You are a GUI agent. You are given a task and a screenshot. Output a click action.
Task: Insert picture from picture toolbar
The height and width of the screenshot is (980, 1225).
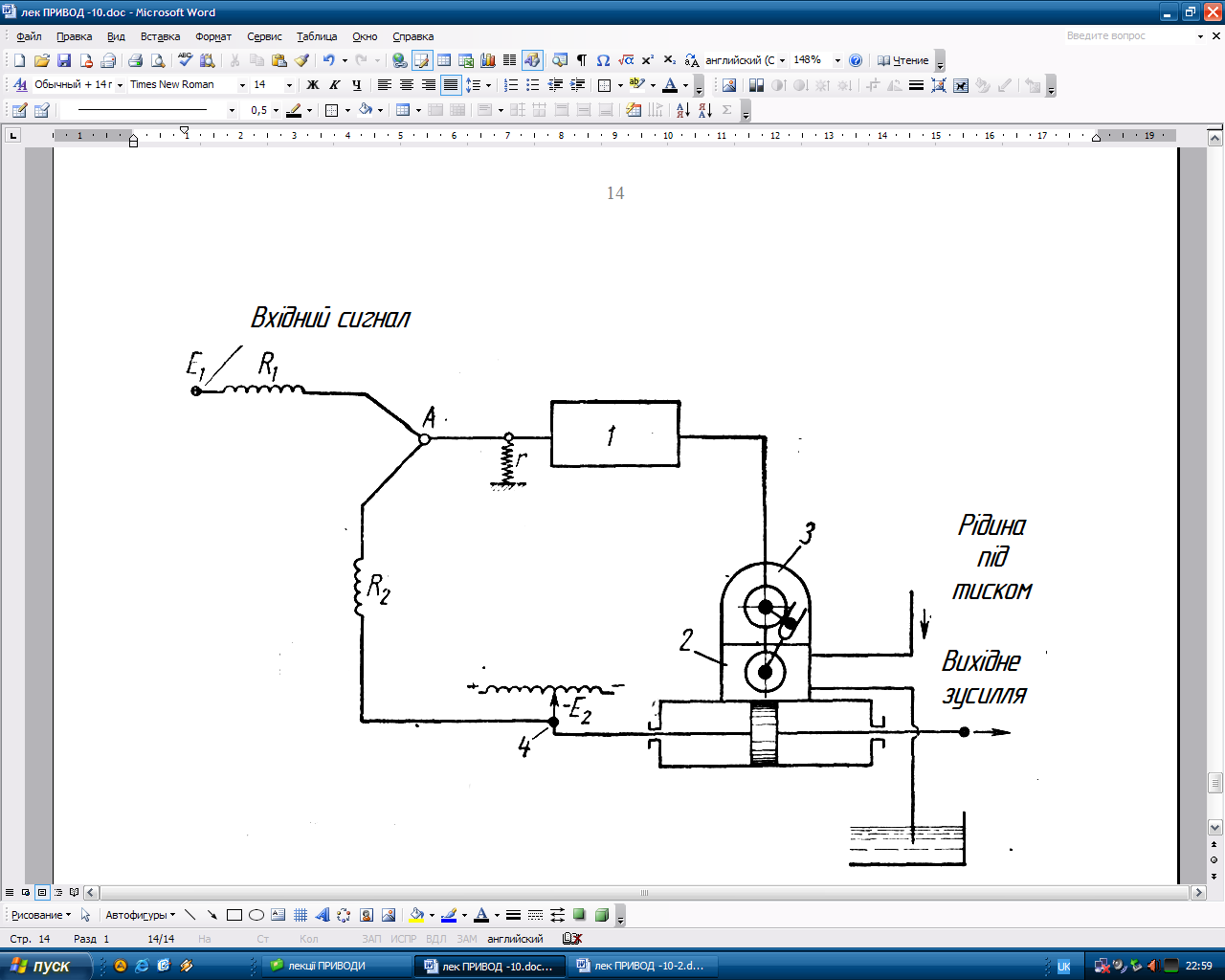click(729, 85)
